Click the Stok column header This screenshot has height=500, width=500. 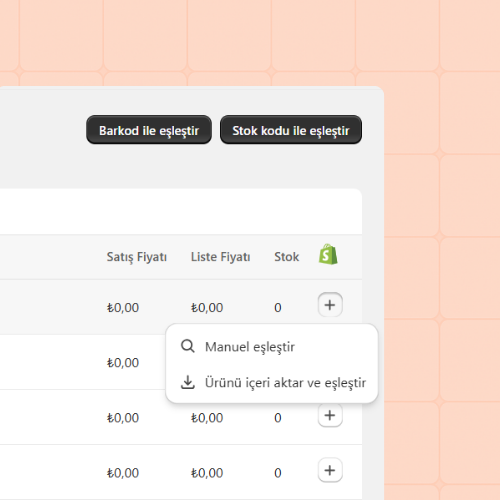point(287,257)
